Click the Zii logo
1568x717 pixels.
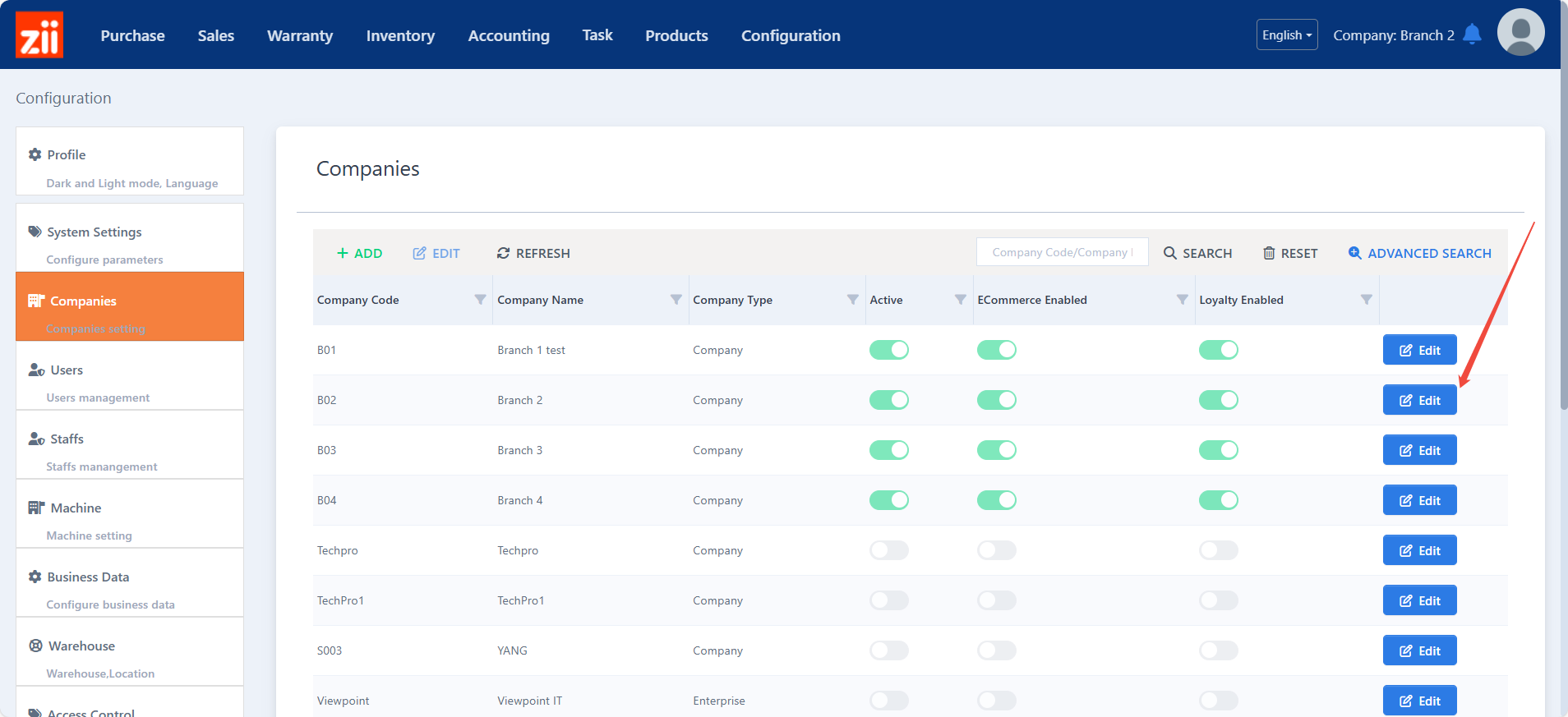click(x=39, y=34)
